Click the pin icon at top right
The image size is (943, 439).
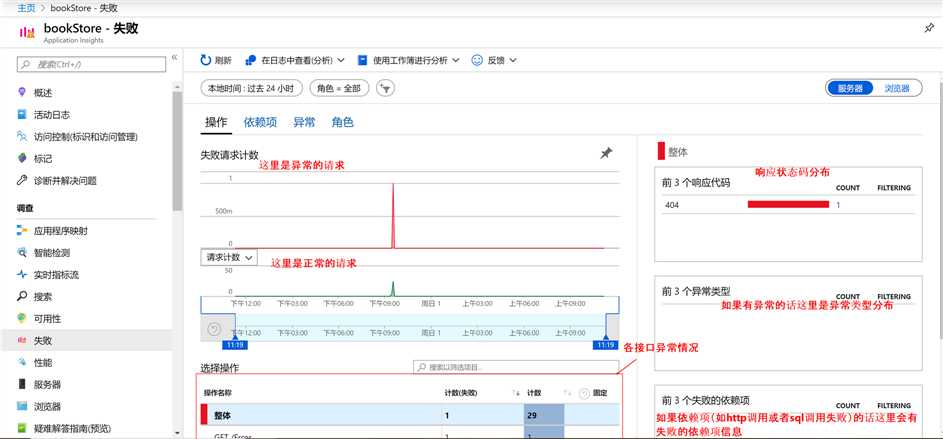pyautogui.click(x=929, y=28)
